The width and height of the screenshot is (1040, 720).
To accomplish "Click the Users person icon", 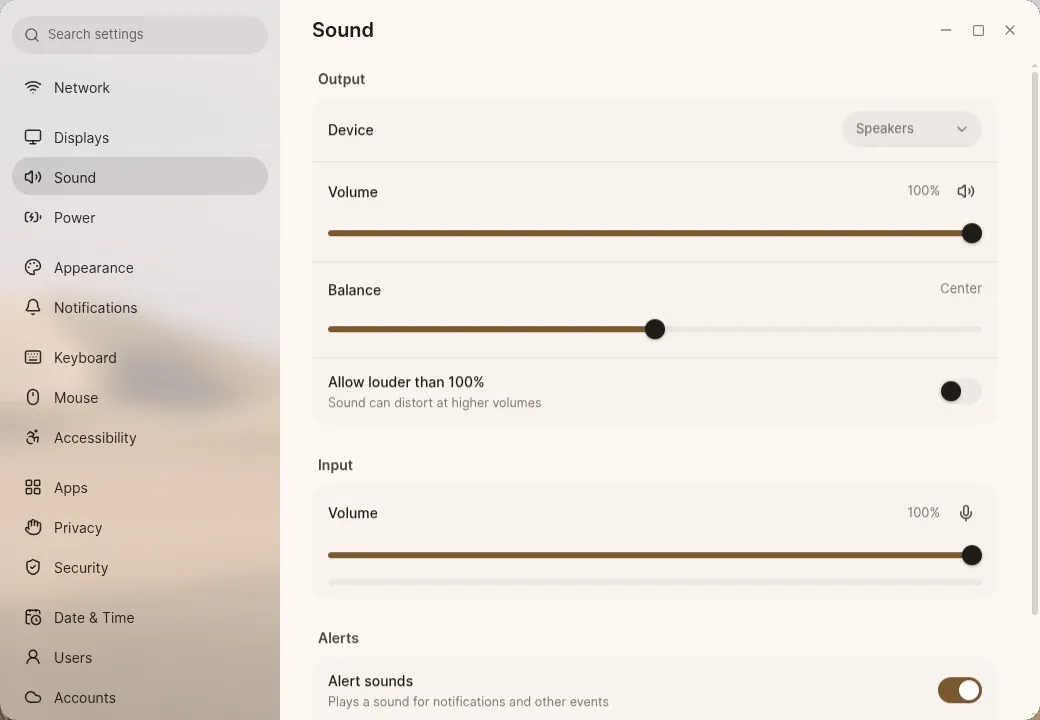I will click(32, 657).
